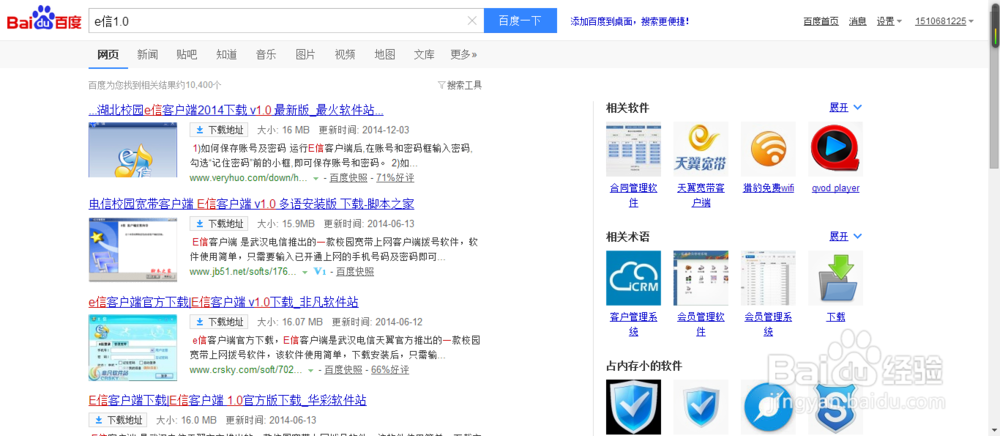Click the 百度一下 search button
The image size is (1000, 436).
pos(520,20)
